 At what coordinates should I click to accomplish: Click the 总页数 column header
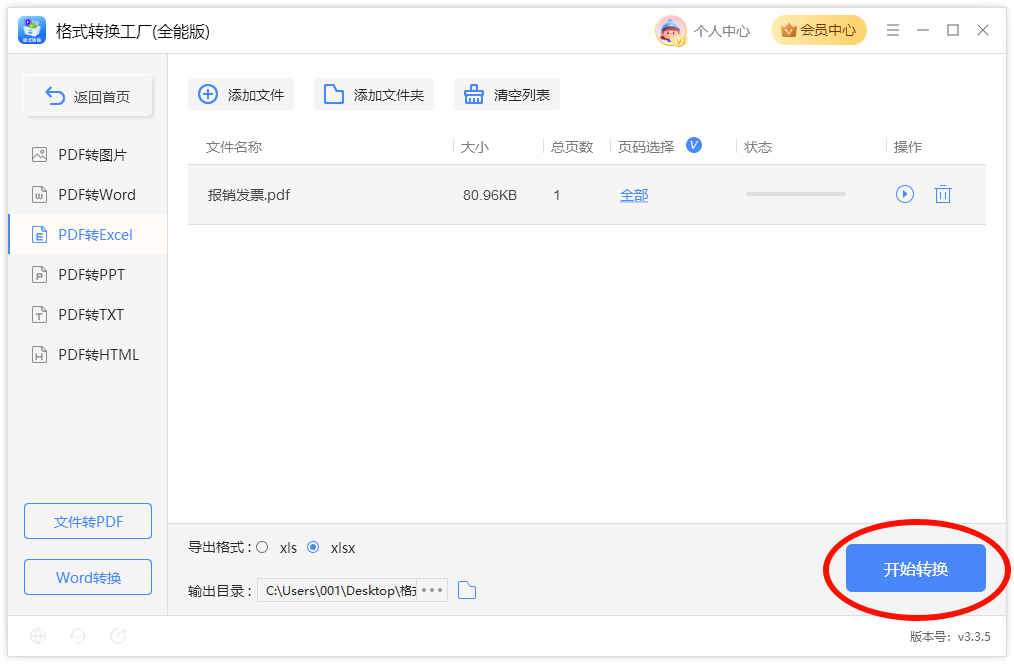572,147
